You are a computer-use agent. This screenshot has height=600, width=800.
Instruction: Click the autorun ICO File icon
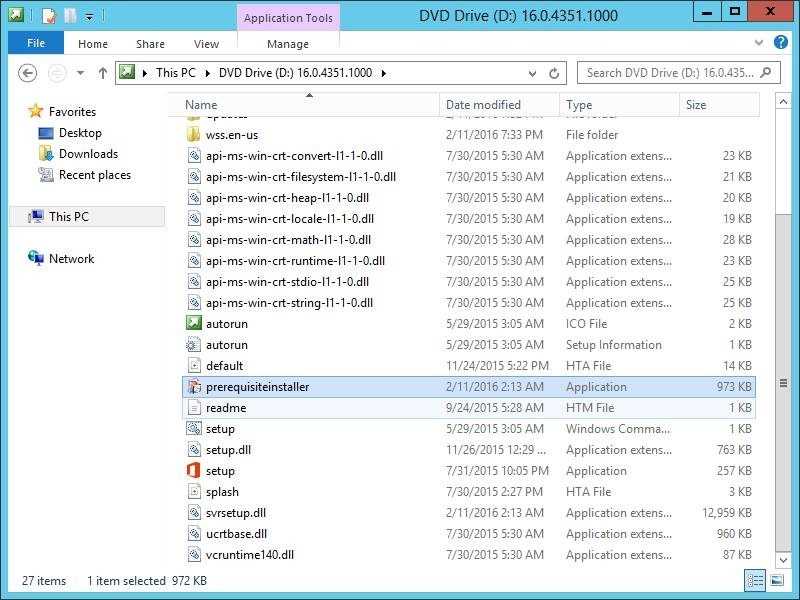pyautogui.click(x=194, y=323)
